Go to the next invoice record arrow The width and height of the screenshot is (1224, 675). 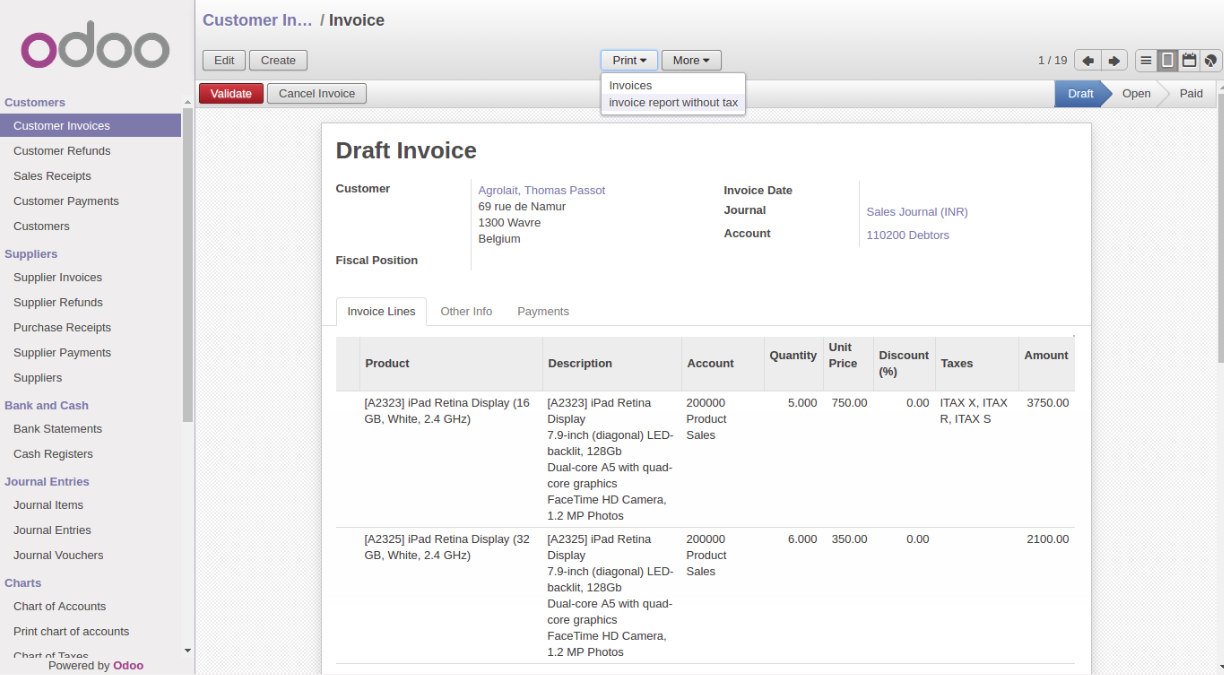(1114, 61)
